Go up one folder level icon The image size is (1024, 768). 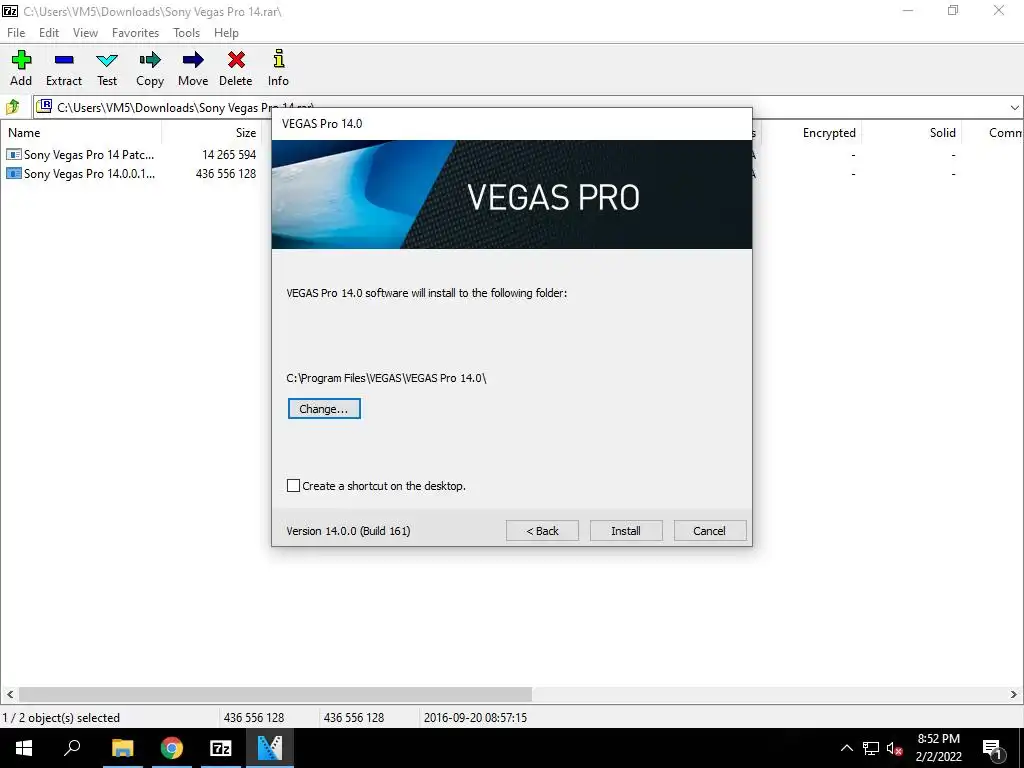tap(13, 106)
